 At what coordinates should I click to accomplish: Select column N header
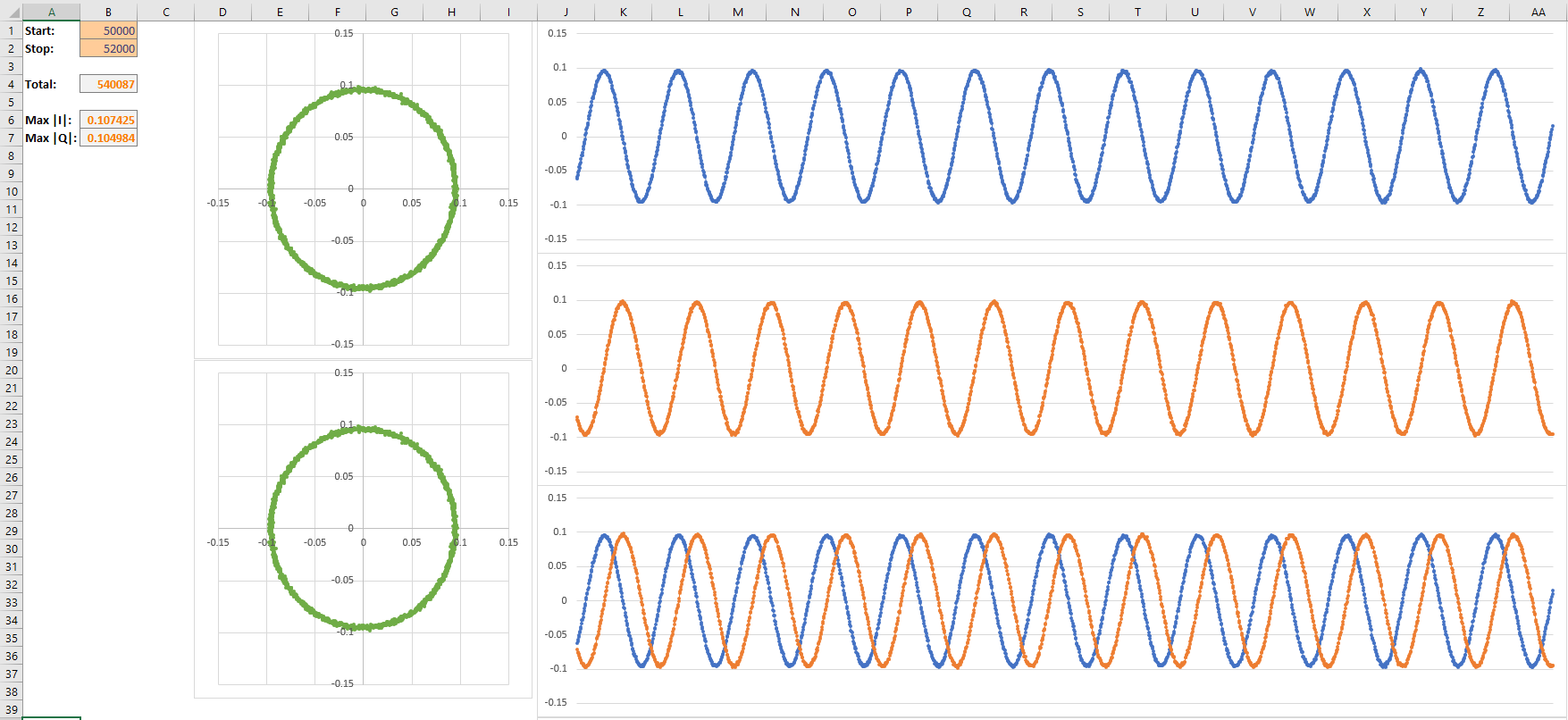tap(794, 12)
